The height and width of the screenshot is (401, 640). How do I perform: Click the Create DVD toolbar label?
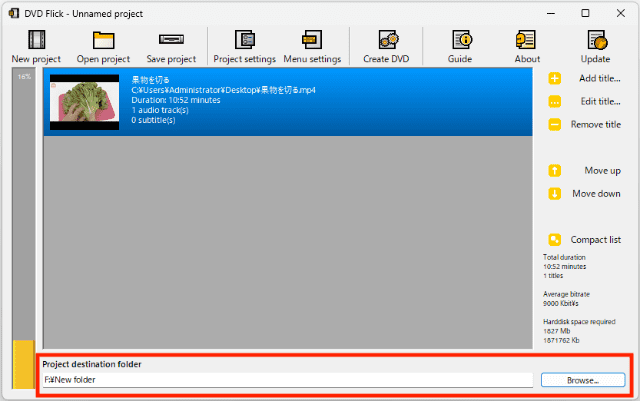pyautogui.click(x=386, y=59)
